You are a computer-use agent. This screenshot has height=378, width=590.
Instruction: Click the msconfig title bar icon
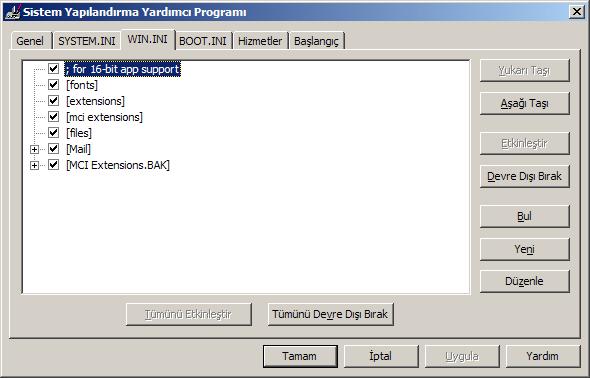pyautogui.click(x=12, y=12)
